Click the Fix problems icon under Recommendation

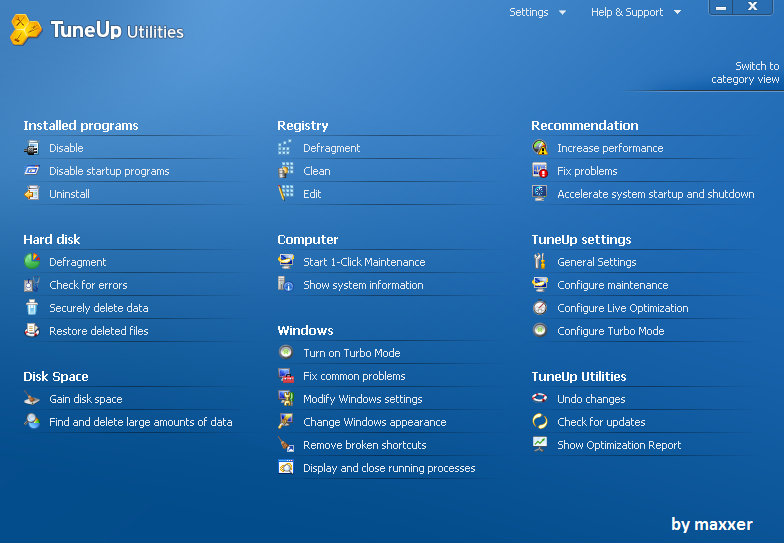pos(540,170)
